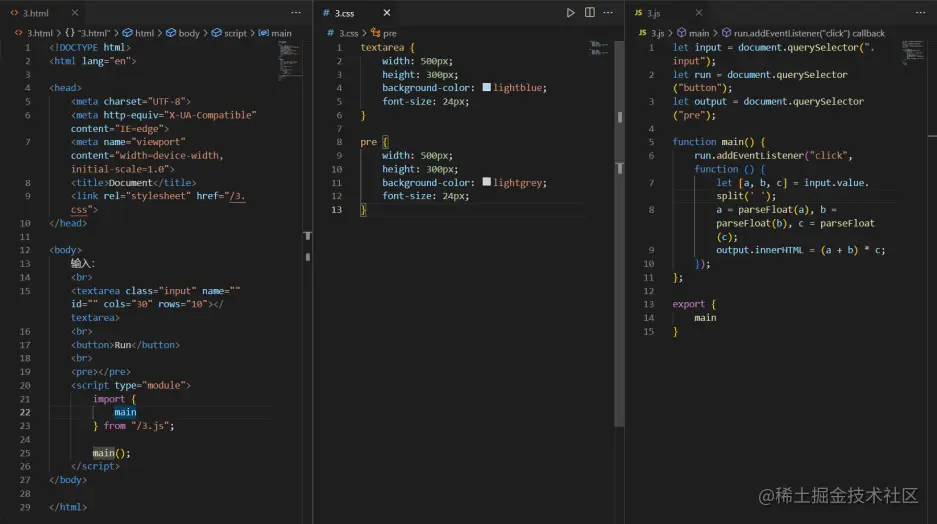The width and height of the screenshot is (937, 524).
Task: Click the <script type="module"> line
Action: pyautogui.click(x=130, y=385)
